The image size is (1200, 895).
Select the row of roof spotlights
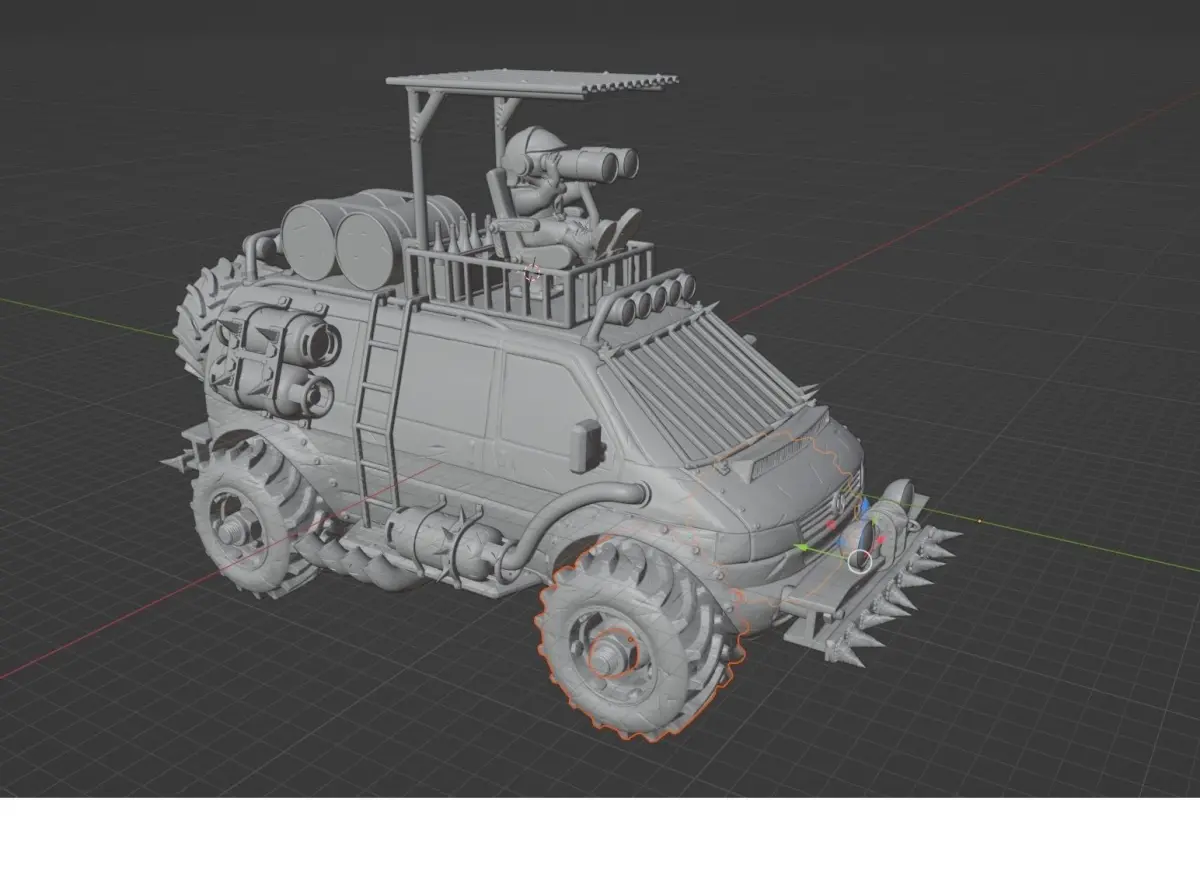click(x=651, y=300)
